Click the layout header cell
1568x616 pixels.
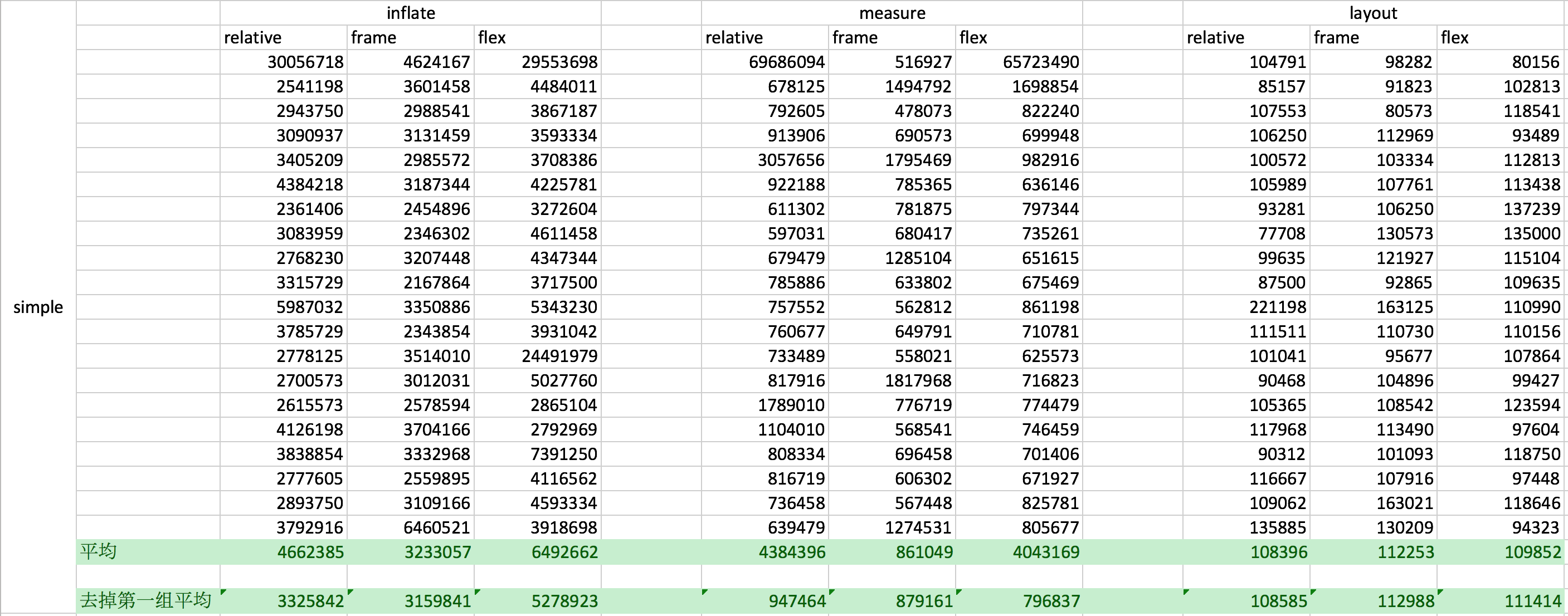(x=1372, y=13)
